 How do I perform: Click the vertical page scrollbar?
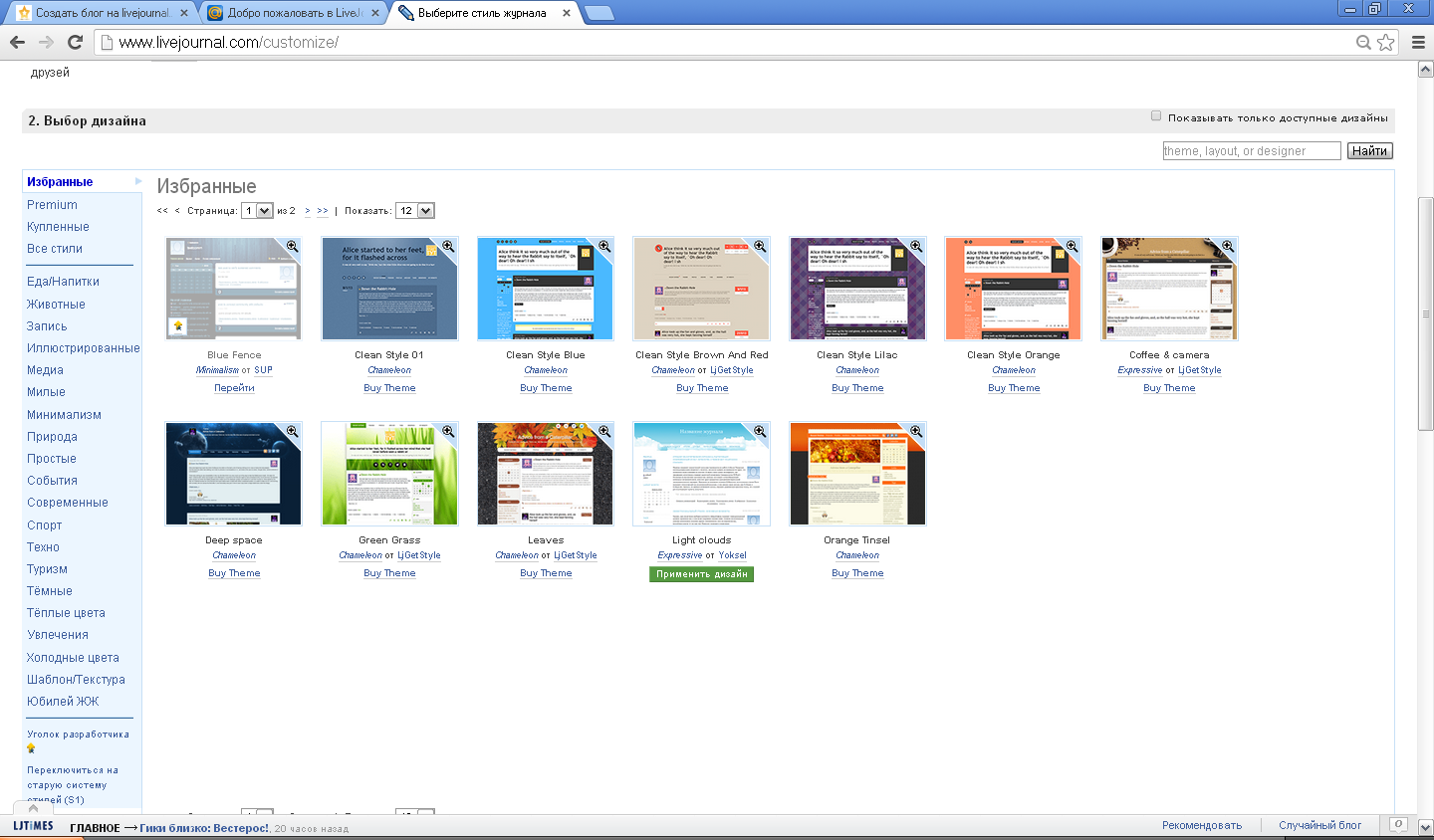point(1426,314)
